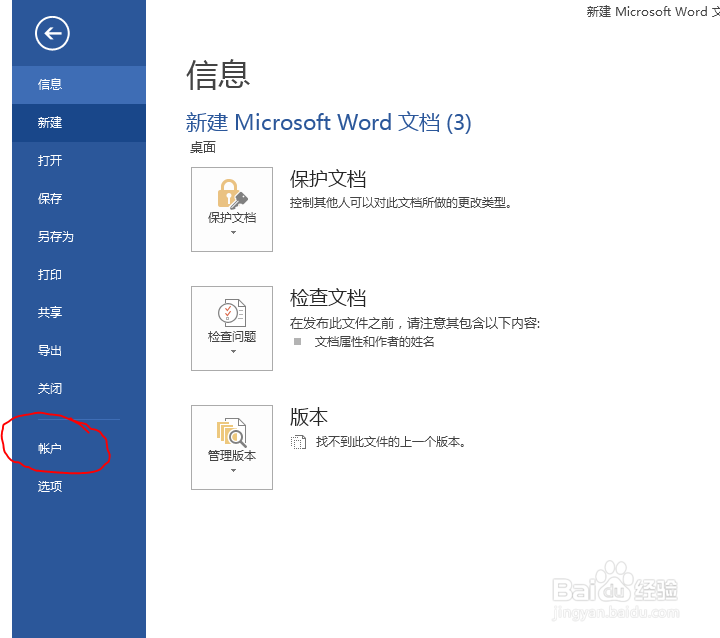The width and height of the screenshot is (720, 638).
Task: Click the small document icon beside 找不到此文件的上一个版本
Action: (x=298, y=442)
